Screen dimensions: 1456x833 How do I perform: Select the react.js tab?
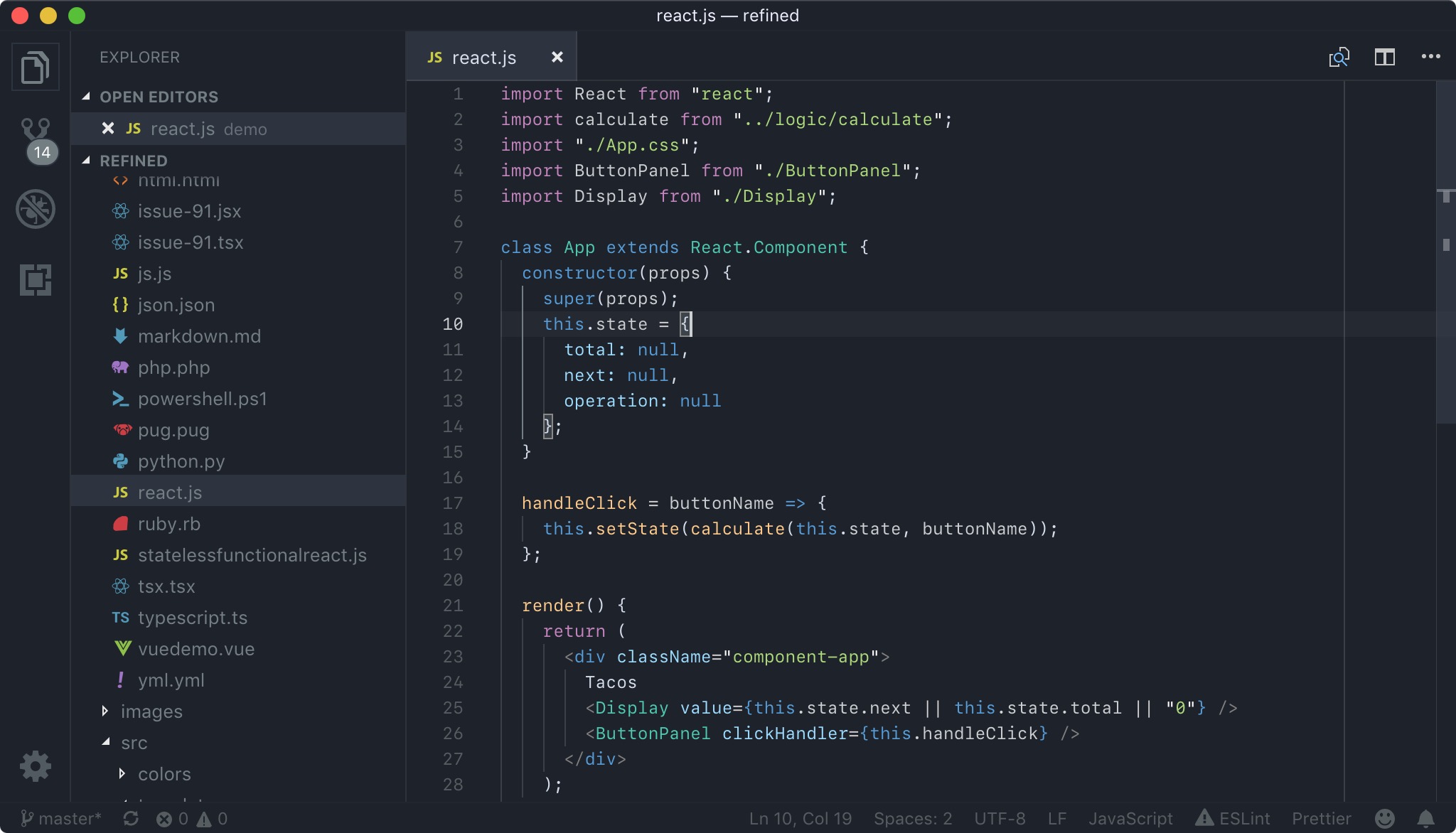(x=483, y=58)
